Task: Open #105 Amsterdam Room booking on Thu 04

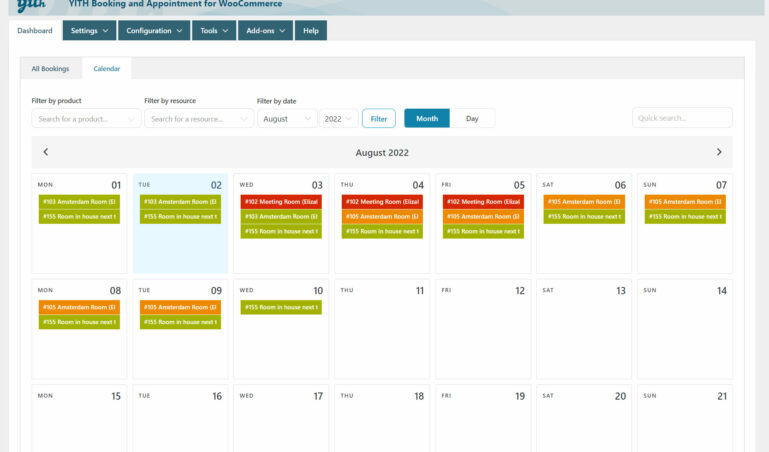Action: coord(382,216)
